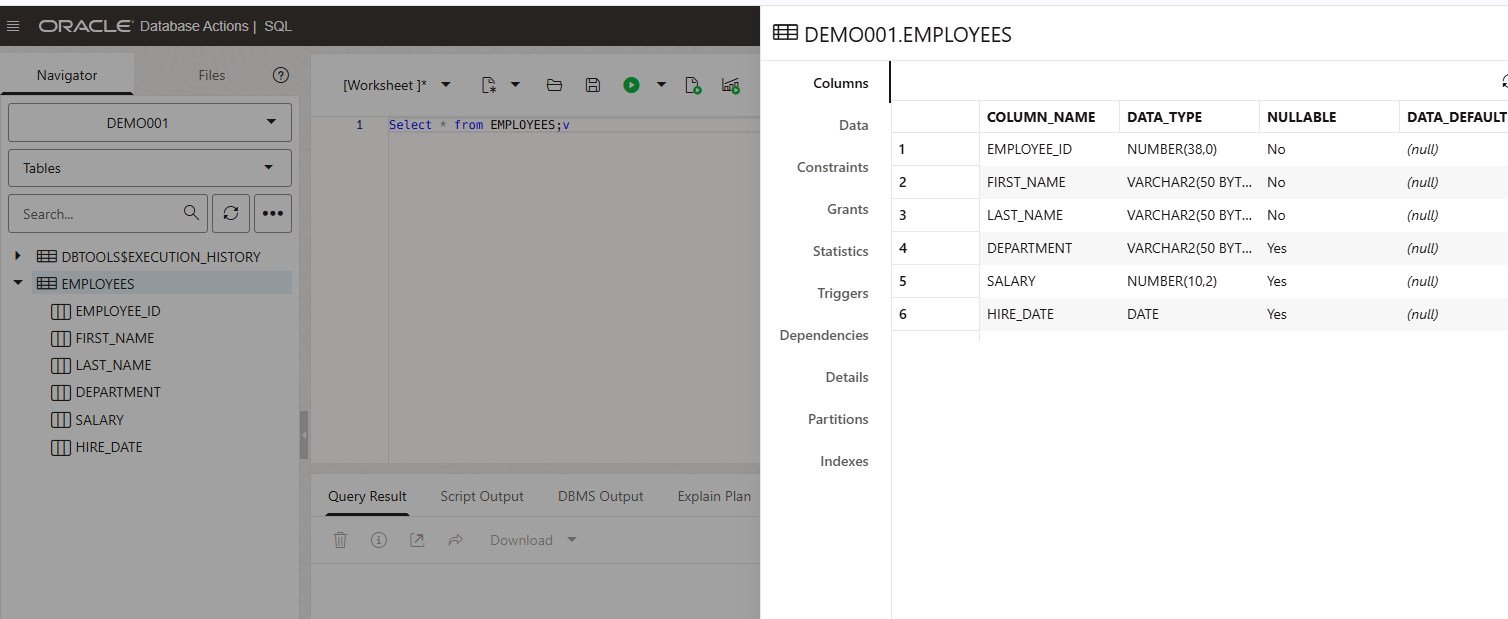Open the Explain Plan results tab
This screenshot has height=619, width=1508.
tap(714, 496)
